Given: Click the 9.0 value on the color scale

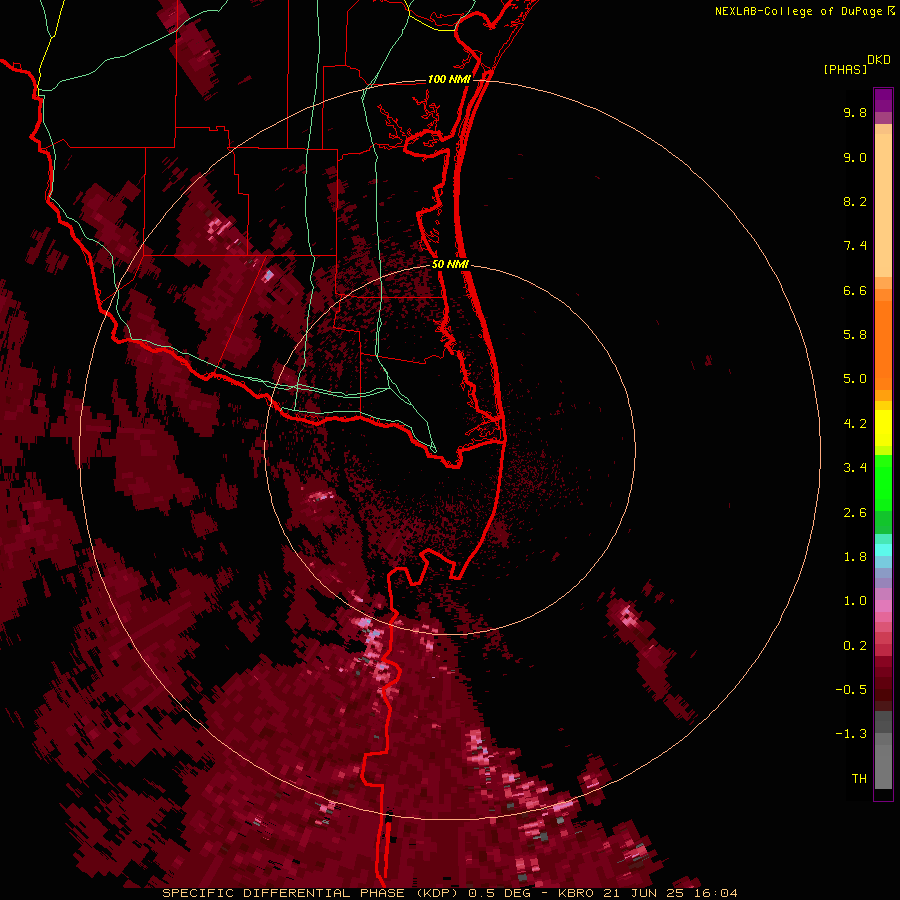Looking at the screenshot, I should 855,157.
